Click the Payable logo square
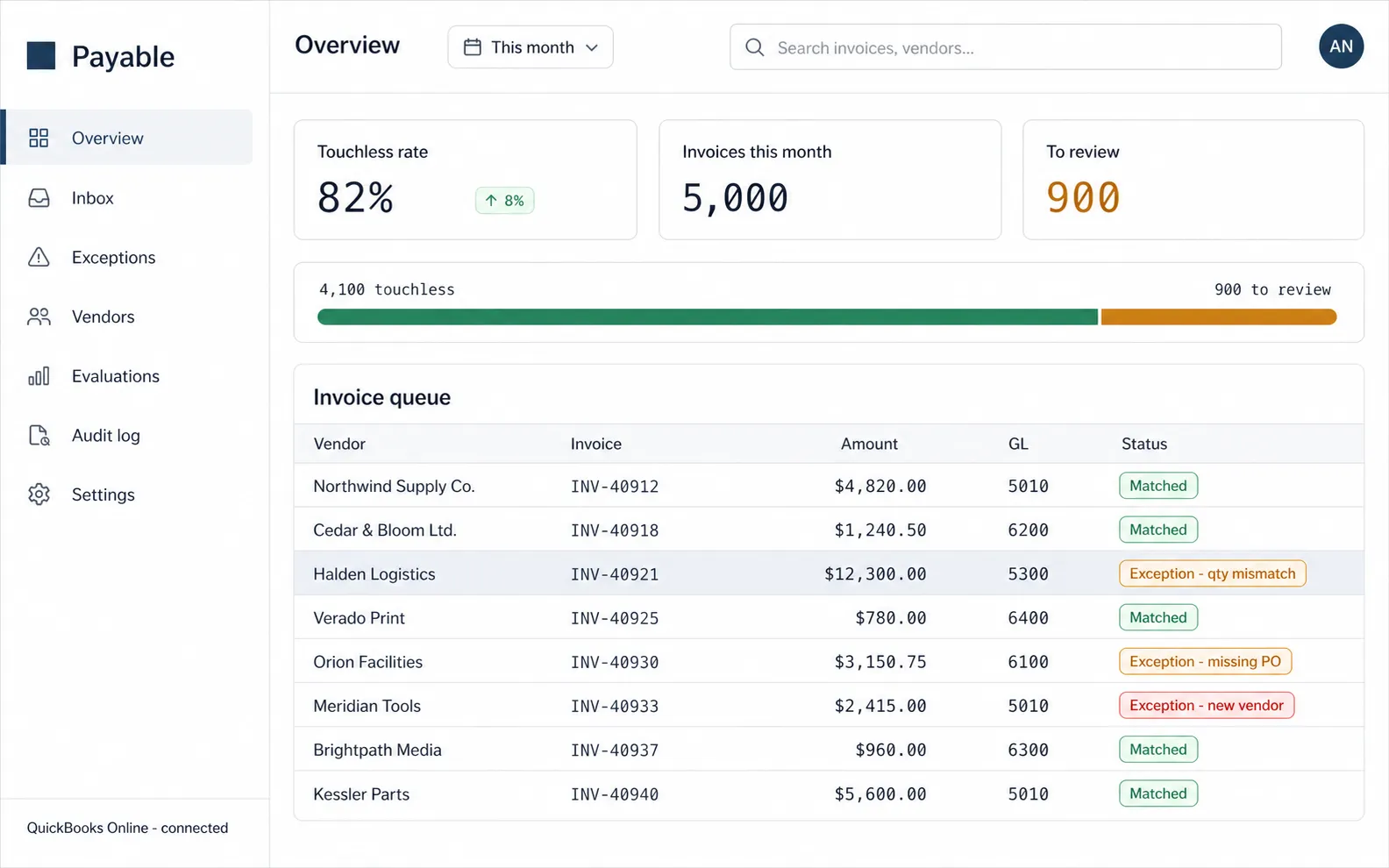 pyautogui.click(x=41, y=55)
